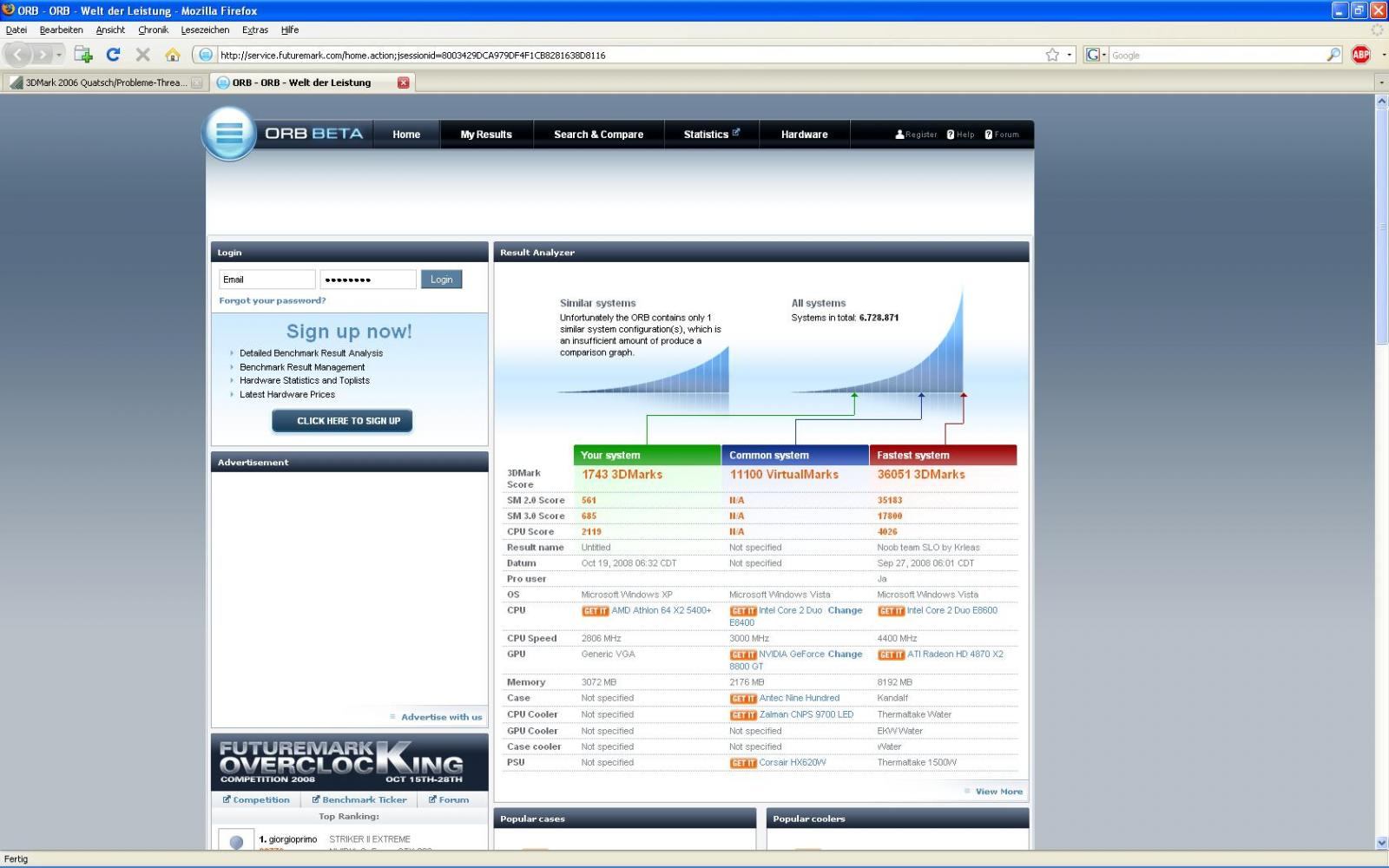Click the site identity icon in the address bar
This screenshot has height=868, width=1389.
[x=205, y=55]
